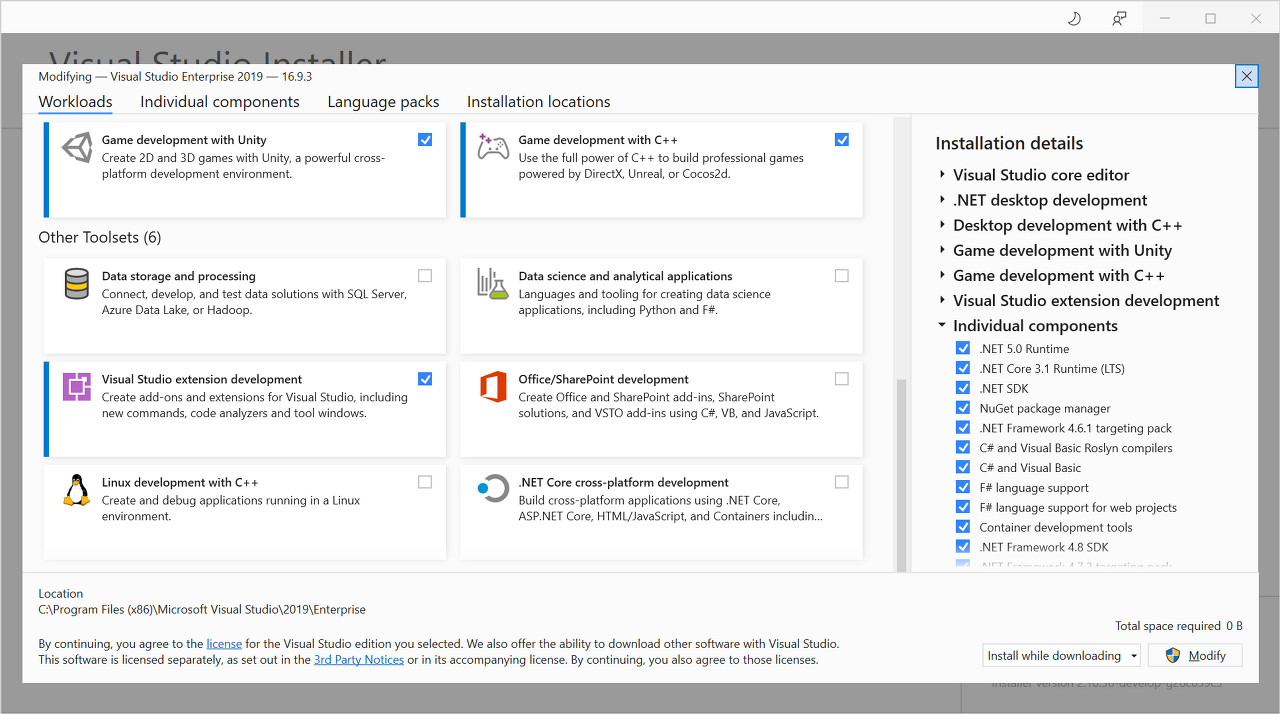The image size is (1280, 714).
Task: Click the .NET Core cross-platform icon
Action: pyautogui.click(x=493, y=489)
